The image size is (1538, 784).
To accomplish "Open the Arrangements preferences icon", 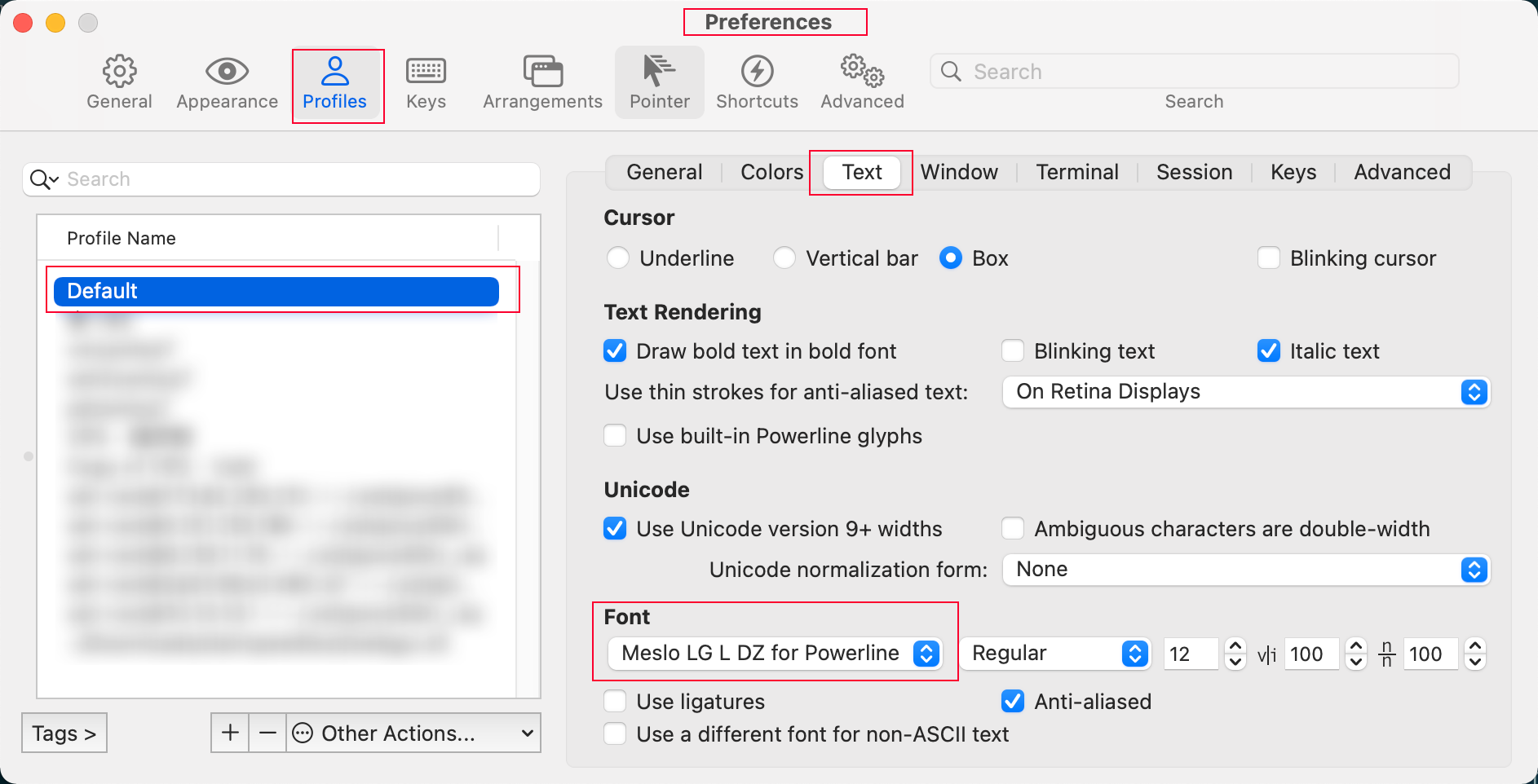I will coord(542,73).
